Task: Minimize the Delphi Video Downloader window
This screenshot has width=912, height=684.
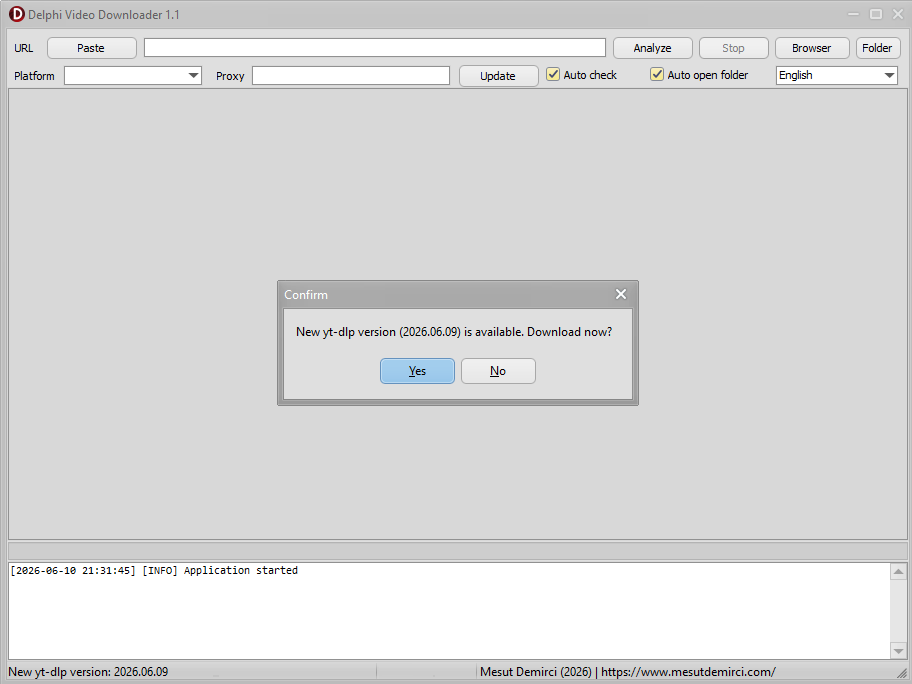Action: (853, 14)
